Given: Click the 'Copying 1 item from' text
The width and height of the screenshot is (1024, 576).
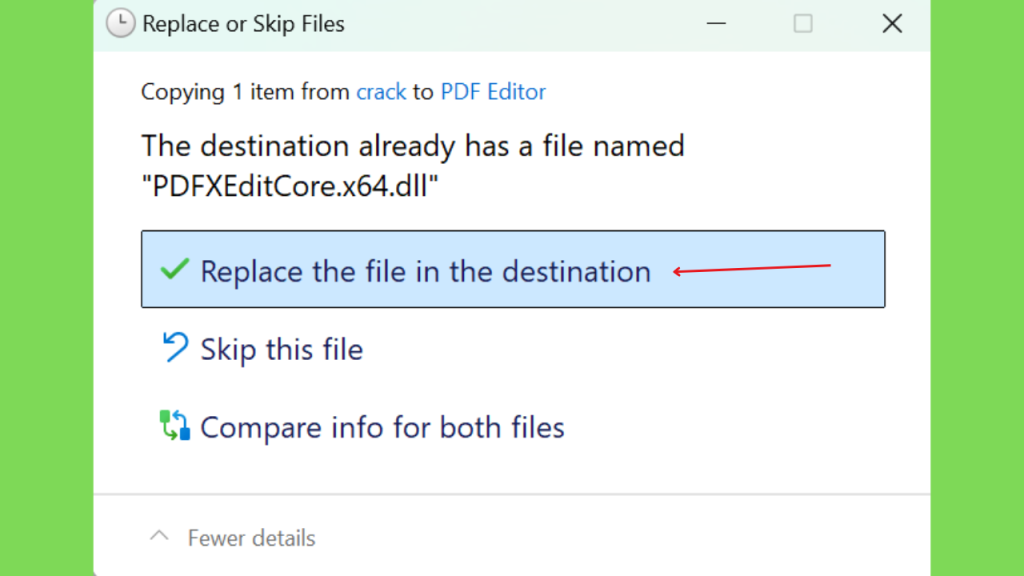Looking at the screenshot, I should coord(246,91).
